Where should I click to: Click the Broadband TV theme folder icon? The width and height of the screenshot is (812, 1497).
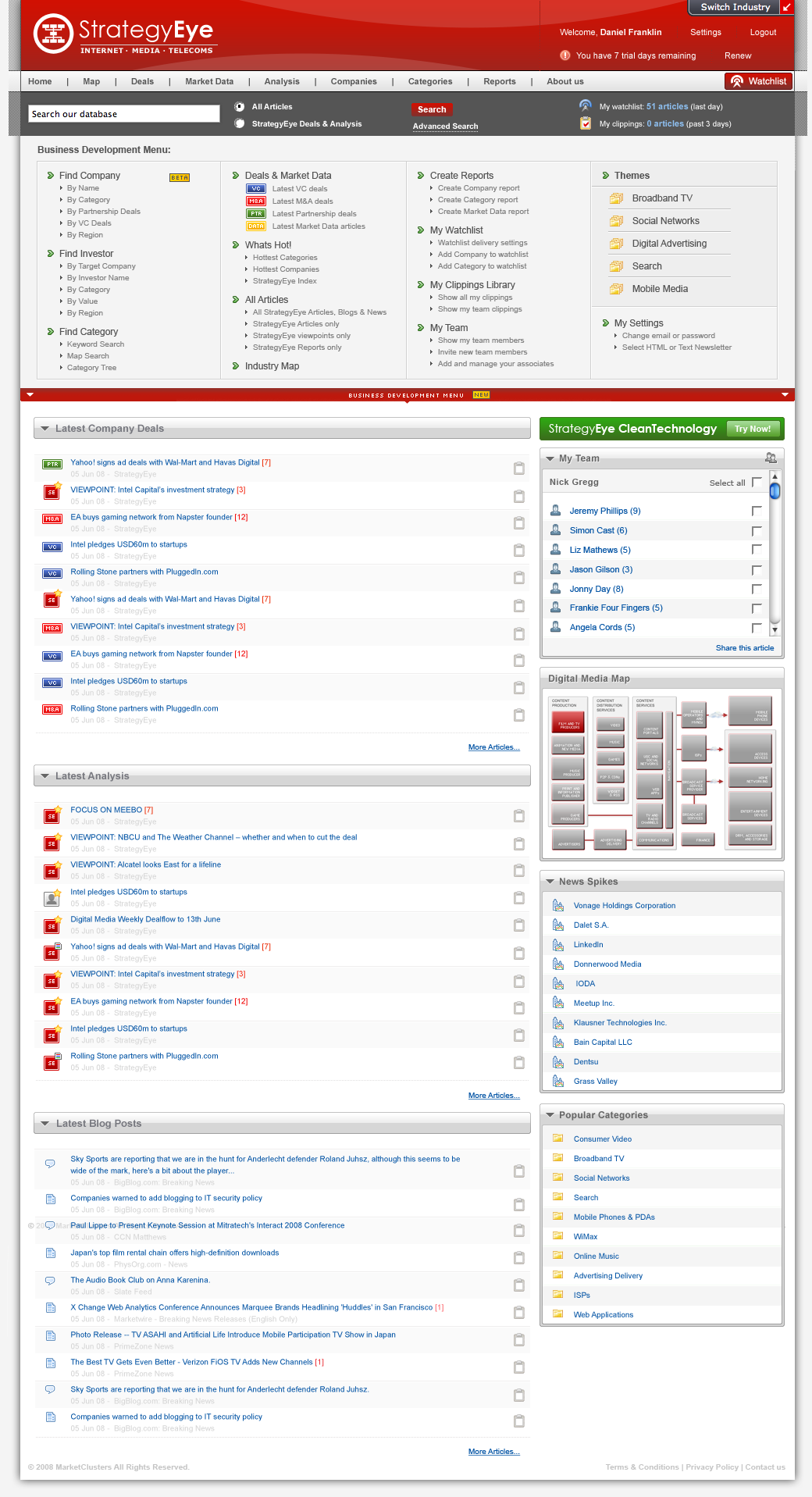point(616,198)
